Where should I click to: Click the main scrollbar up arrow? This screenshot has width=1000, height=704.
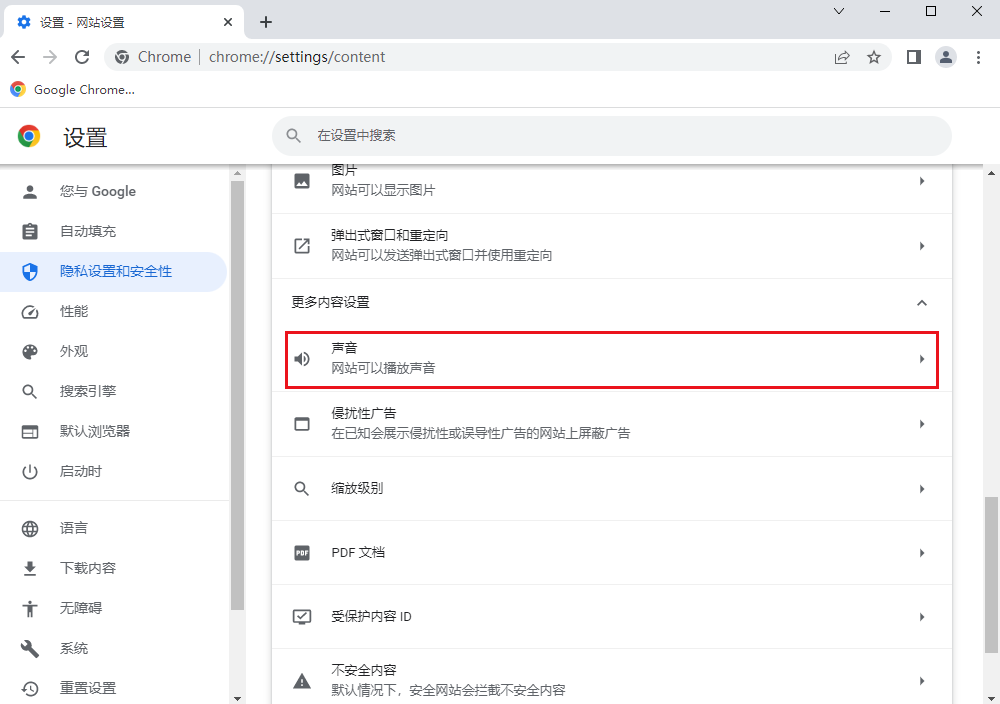click(x=992, y=173)
